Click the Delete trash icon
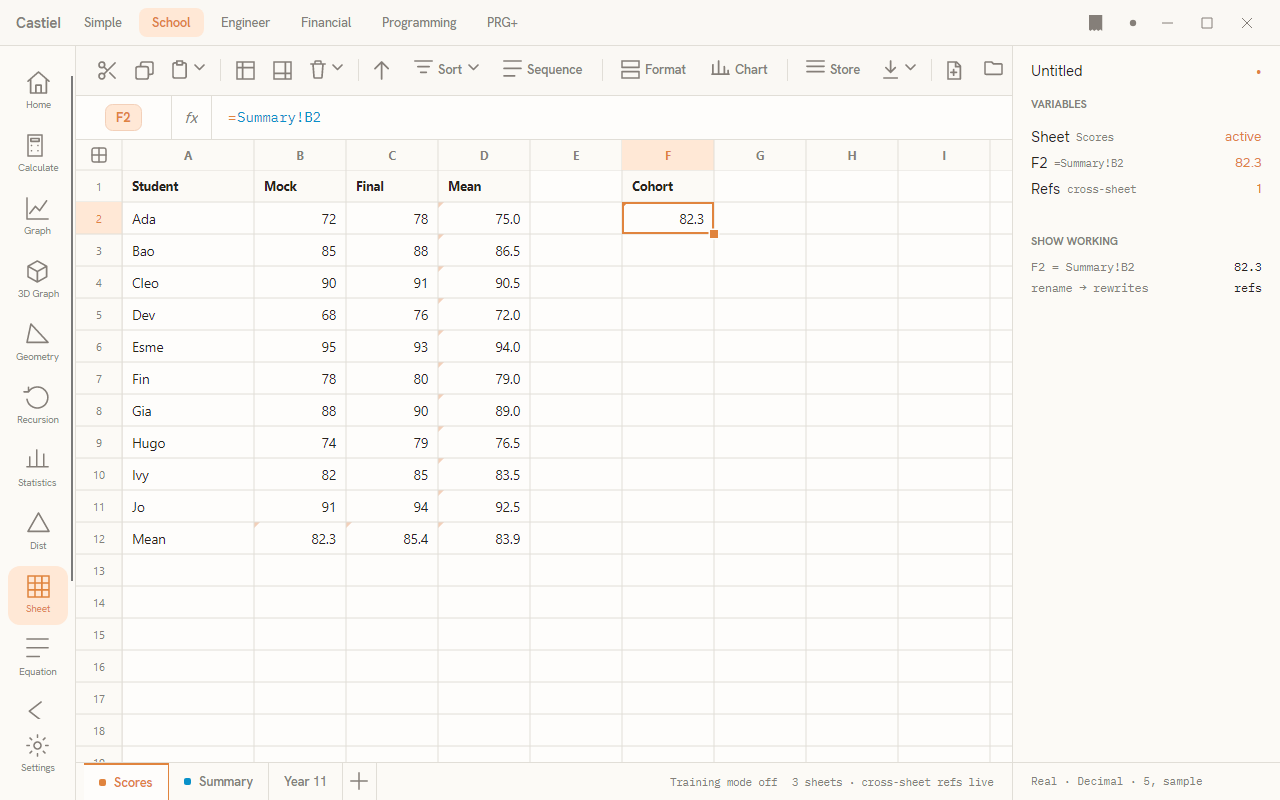Viewport: 1280px width, 800px height. click(x=317, y=70)
